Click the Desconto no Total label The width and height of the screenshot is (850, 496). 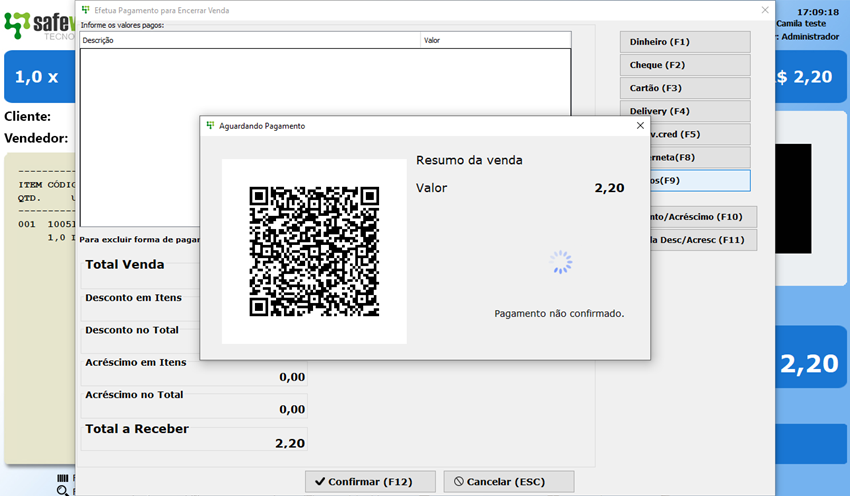click(132, 330)
